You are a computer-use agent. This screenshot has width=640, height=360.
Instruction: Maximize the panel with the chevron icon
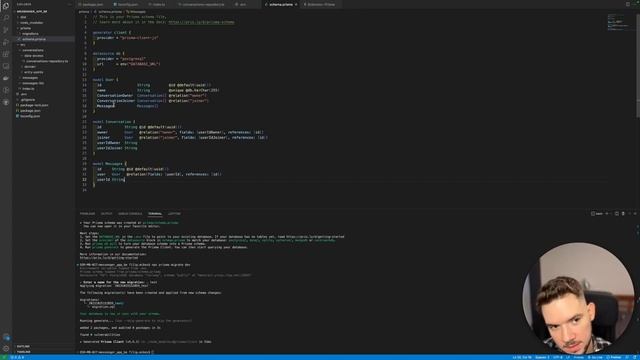click(629, 213)
